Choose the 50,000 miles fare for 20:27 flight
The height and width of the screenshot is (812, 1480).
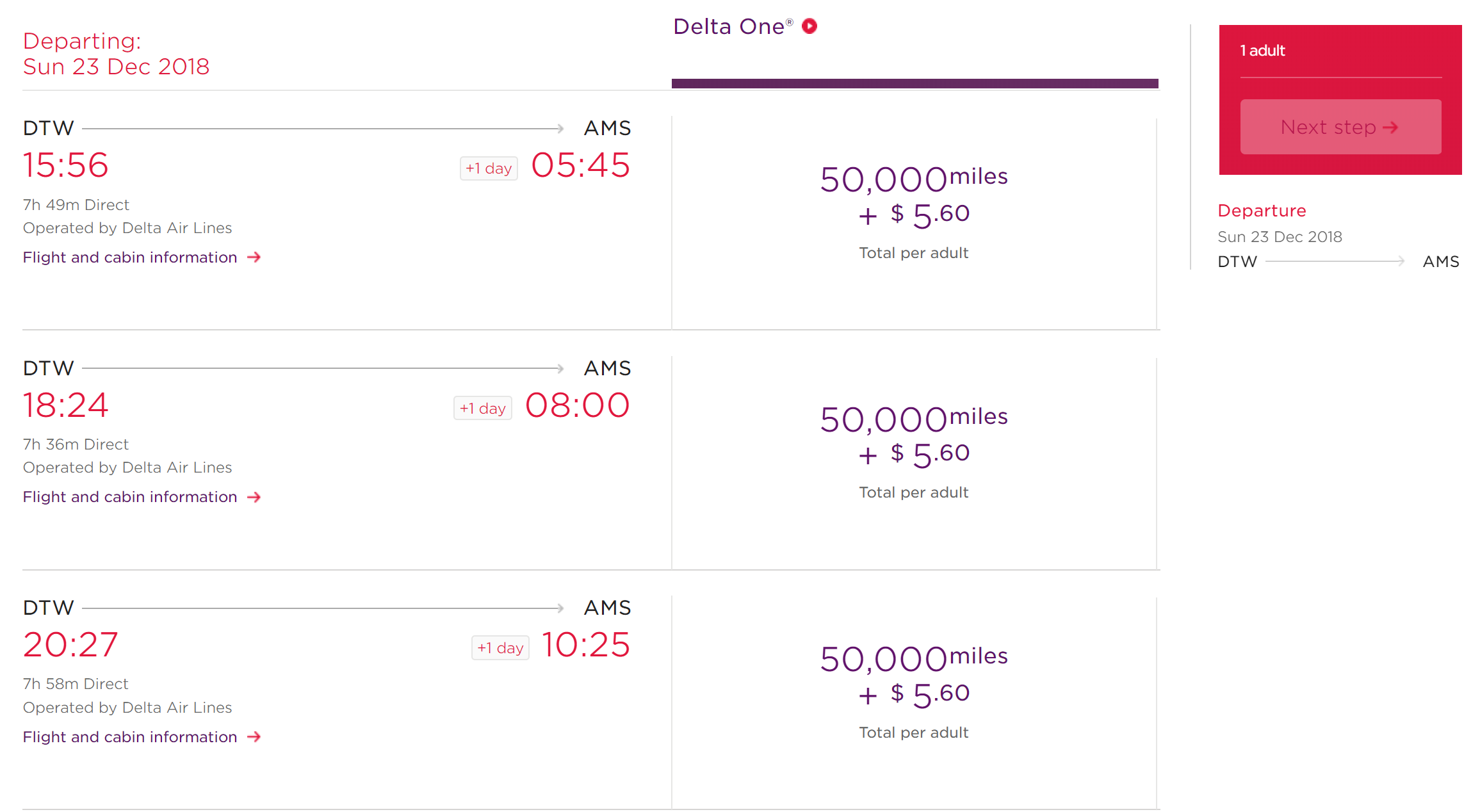(x=913, y=692)
